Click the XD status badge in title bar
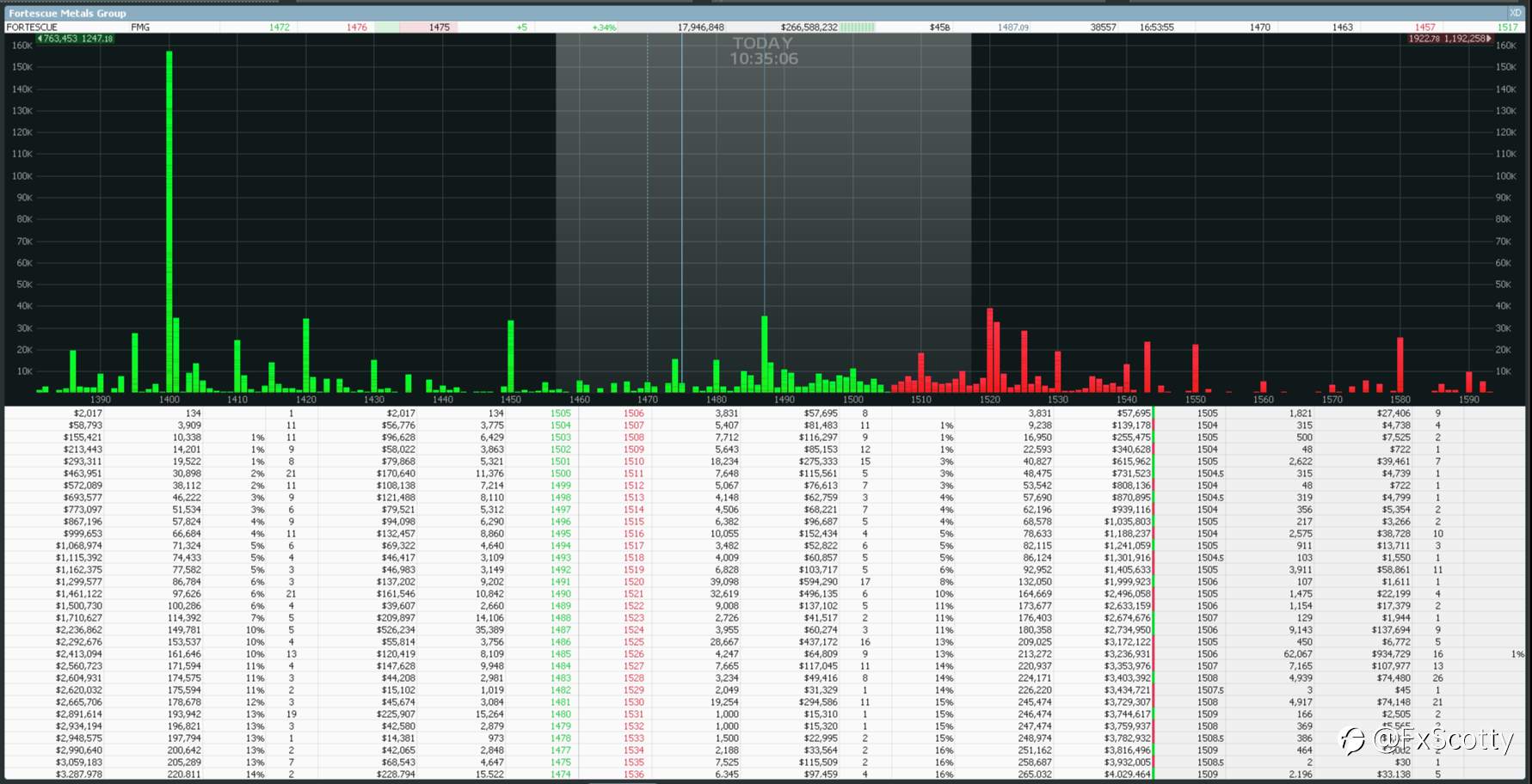The height and width of the screenshot is (784, 1532). click(1515, 13)
